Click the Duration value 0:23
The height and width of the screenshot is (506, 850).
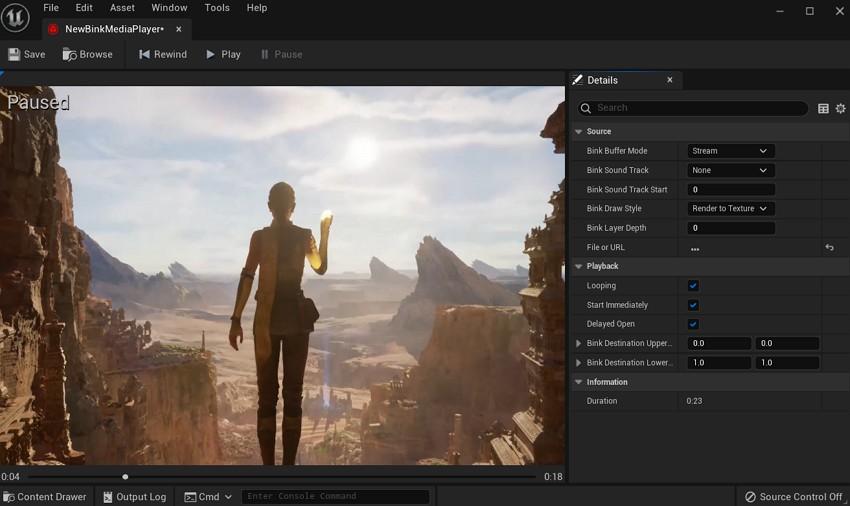pos(694,401)
